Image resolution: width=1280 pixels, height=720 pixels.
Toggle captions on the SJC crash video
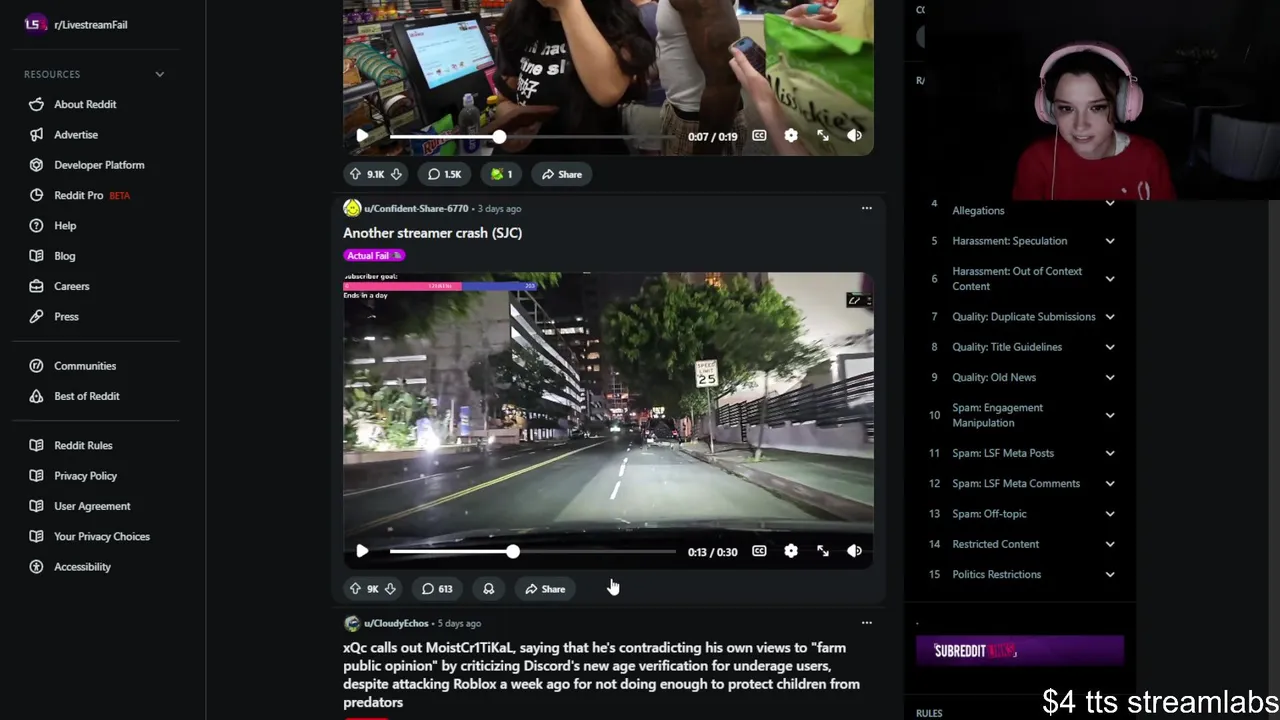click(x=759, y=551)
